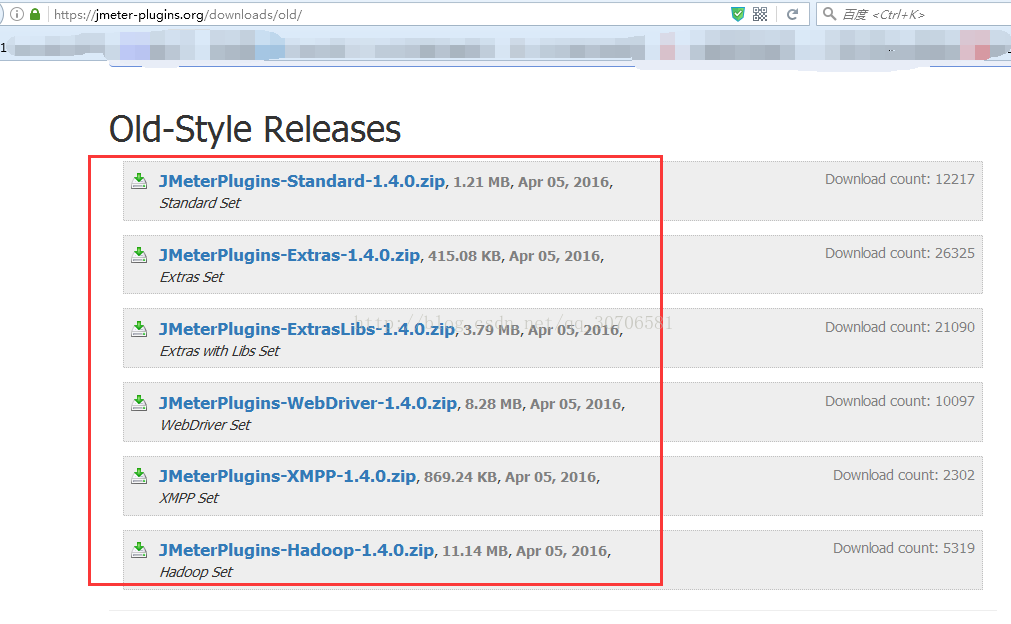Click 'Download count: 26325' text

[900, 253]
